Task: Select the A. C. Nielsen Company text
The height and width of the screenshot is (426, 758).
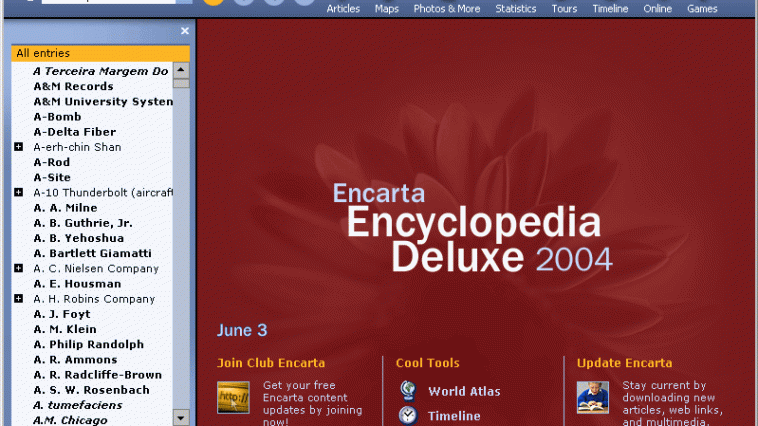Action: tap(96, 268)
